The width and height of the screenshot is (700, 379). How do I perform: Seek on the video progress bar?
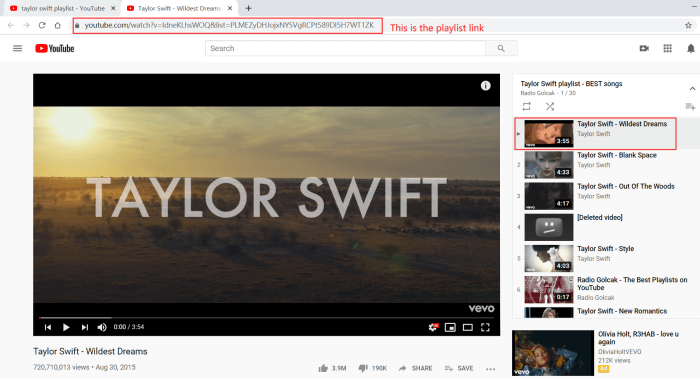267,317
